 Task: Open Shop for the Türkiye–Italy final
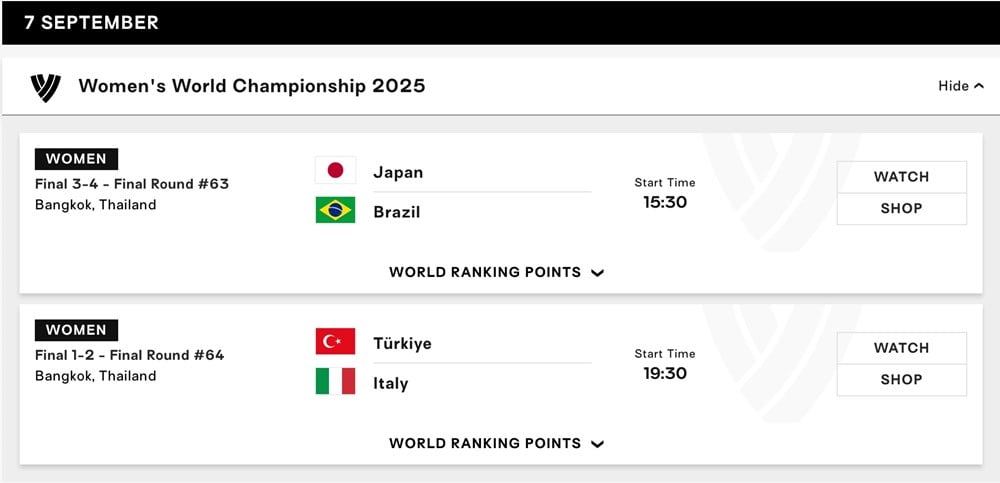(x=901, y=380)
